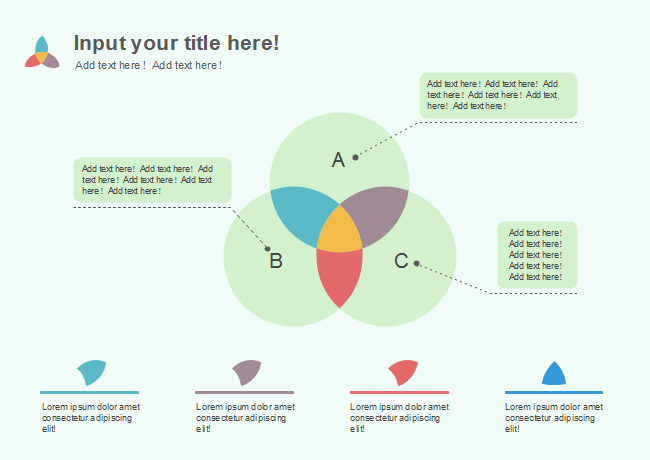Viewport: 650px width, 460px height.
Task: Select the Lorem ipsum text under the teal legend
Action: click(x=90, y=417)
